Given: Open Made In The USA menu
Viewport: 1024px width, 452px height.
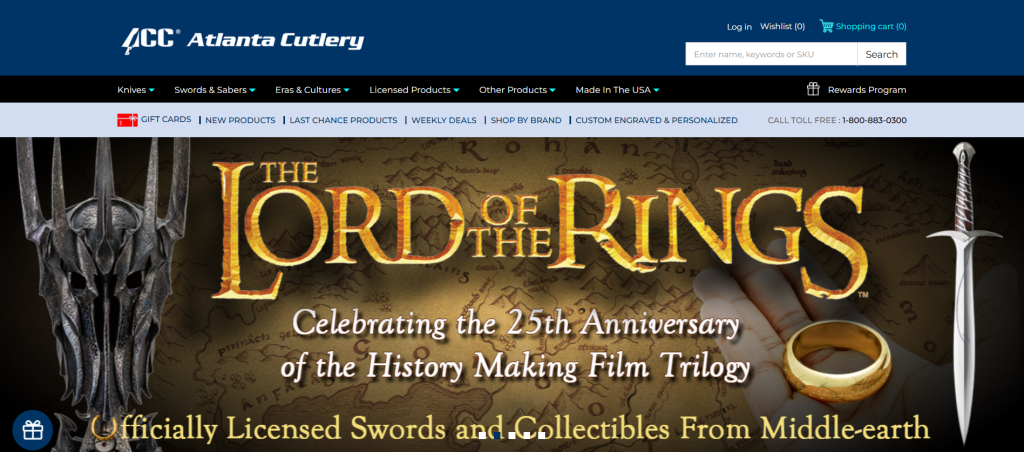Looking at the screenshot, I should click(x=617, y=90).
